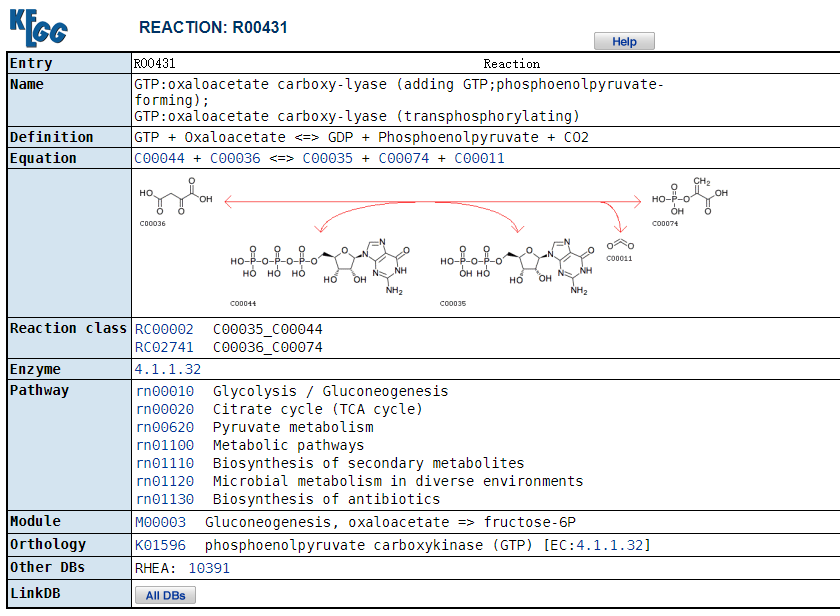The image size is (840, 616).
Task: Open pathway rn01100 Metabolic pathways
Action: point(165,446)
